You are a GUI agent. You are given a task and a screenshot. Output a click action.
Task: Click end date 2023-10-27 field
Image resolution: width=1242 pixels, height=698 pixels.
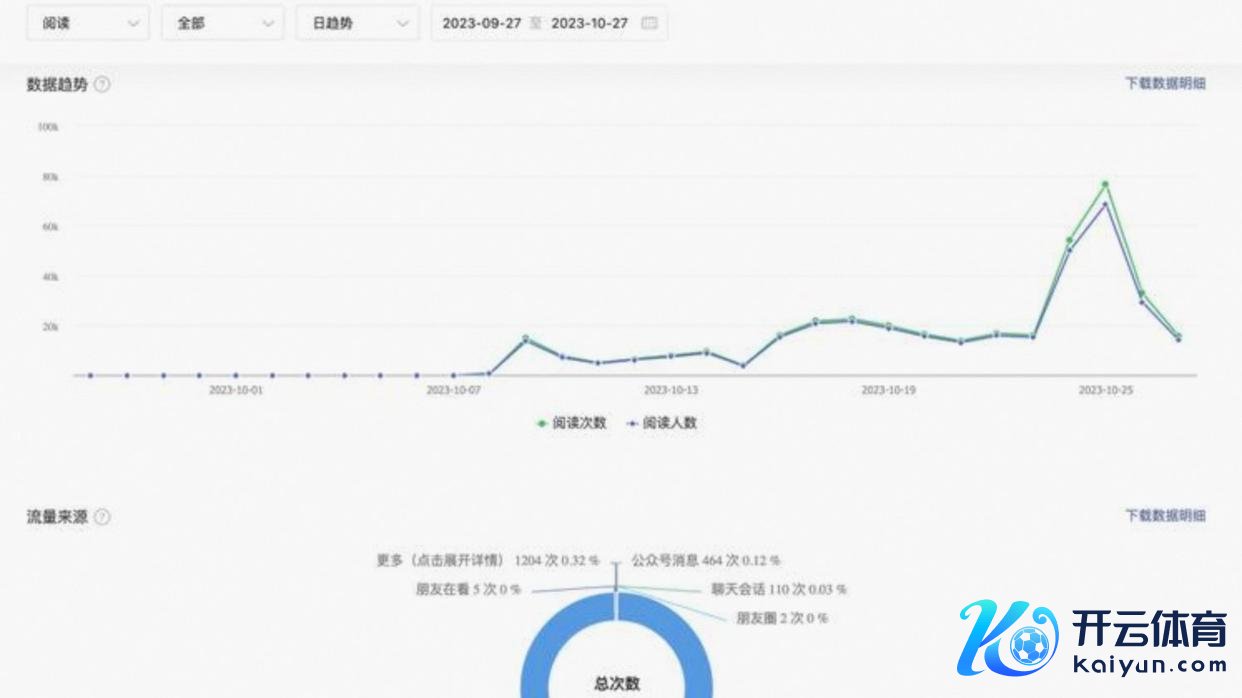click(x=589, y=23)
